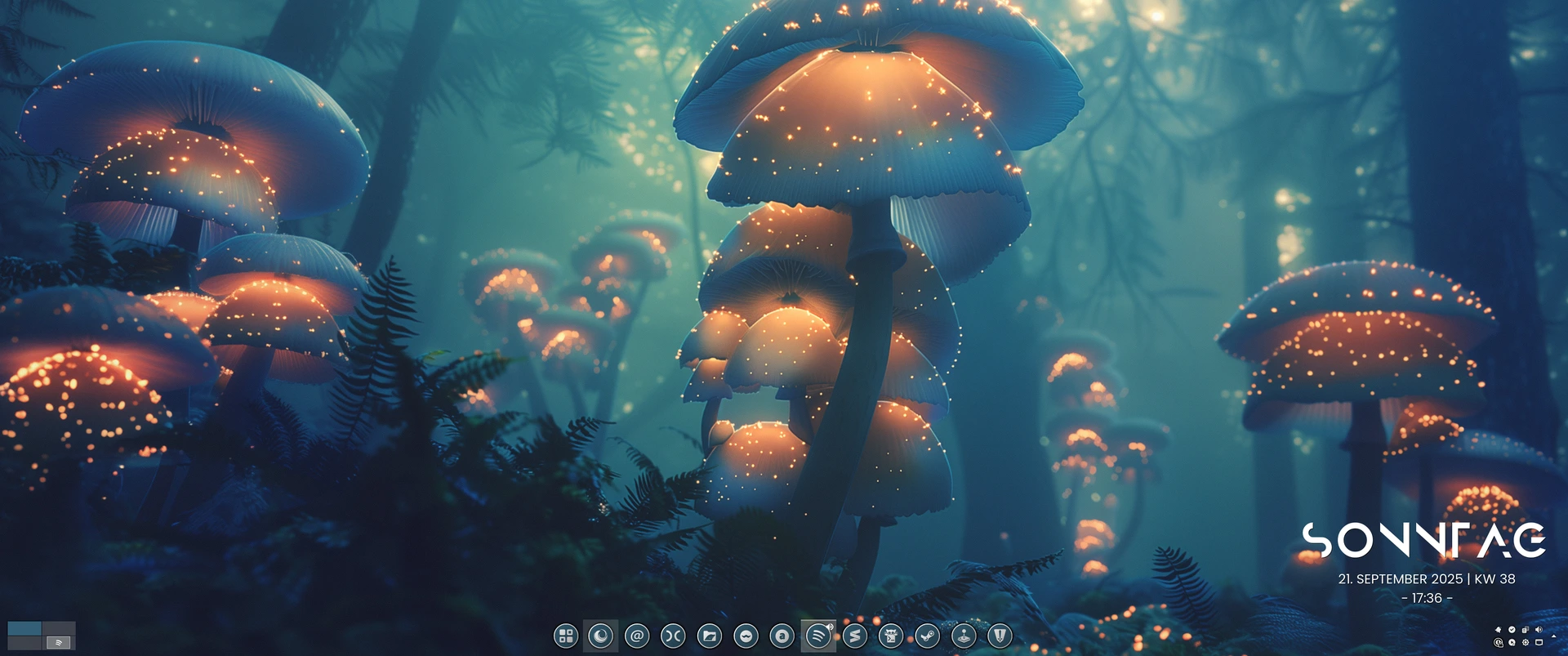
Task: Open the application launcher grid icon
Action: coord(565,636)
